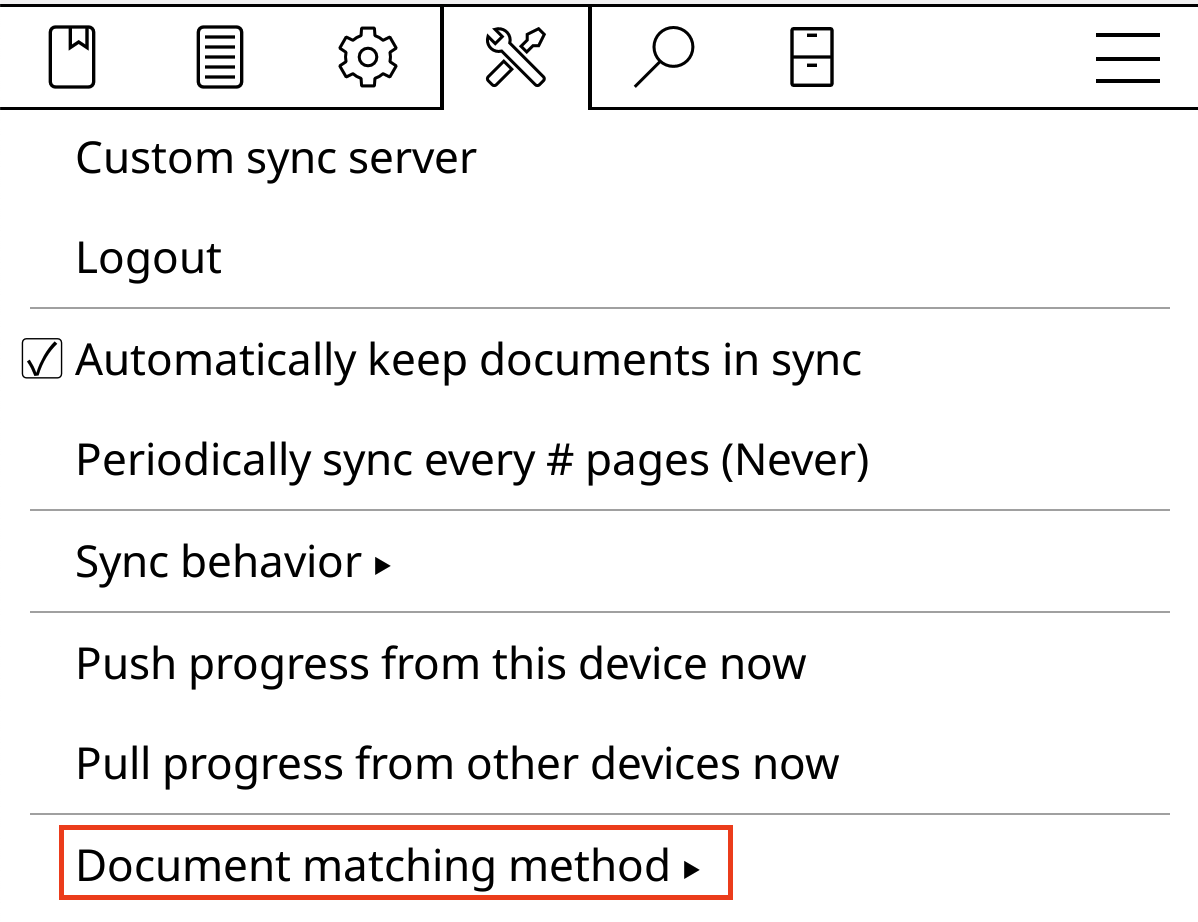Open the search magnifier icon
This screenshot has height=922, width=1198.
[663, 57]
